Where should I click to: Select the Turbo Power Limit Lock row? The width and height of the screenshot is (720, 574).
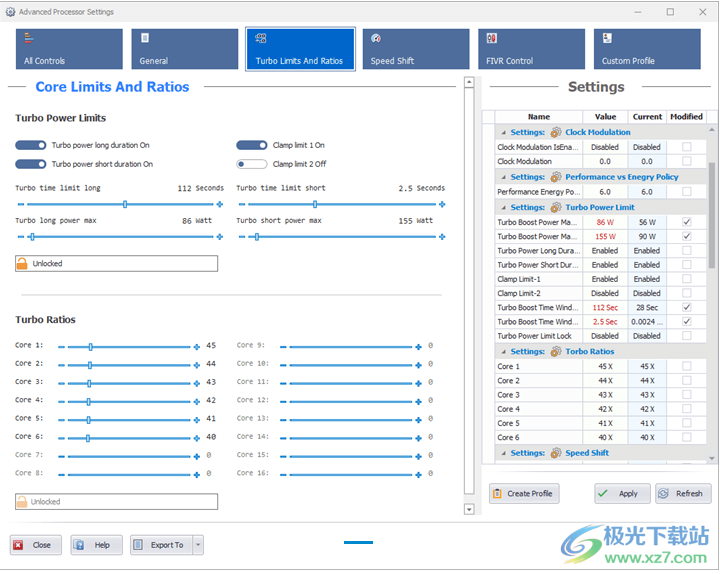pos(601,336)
